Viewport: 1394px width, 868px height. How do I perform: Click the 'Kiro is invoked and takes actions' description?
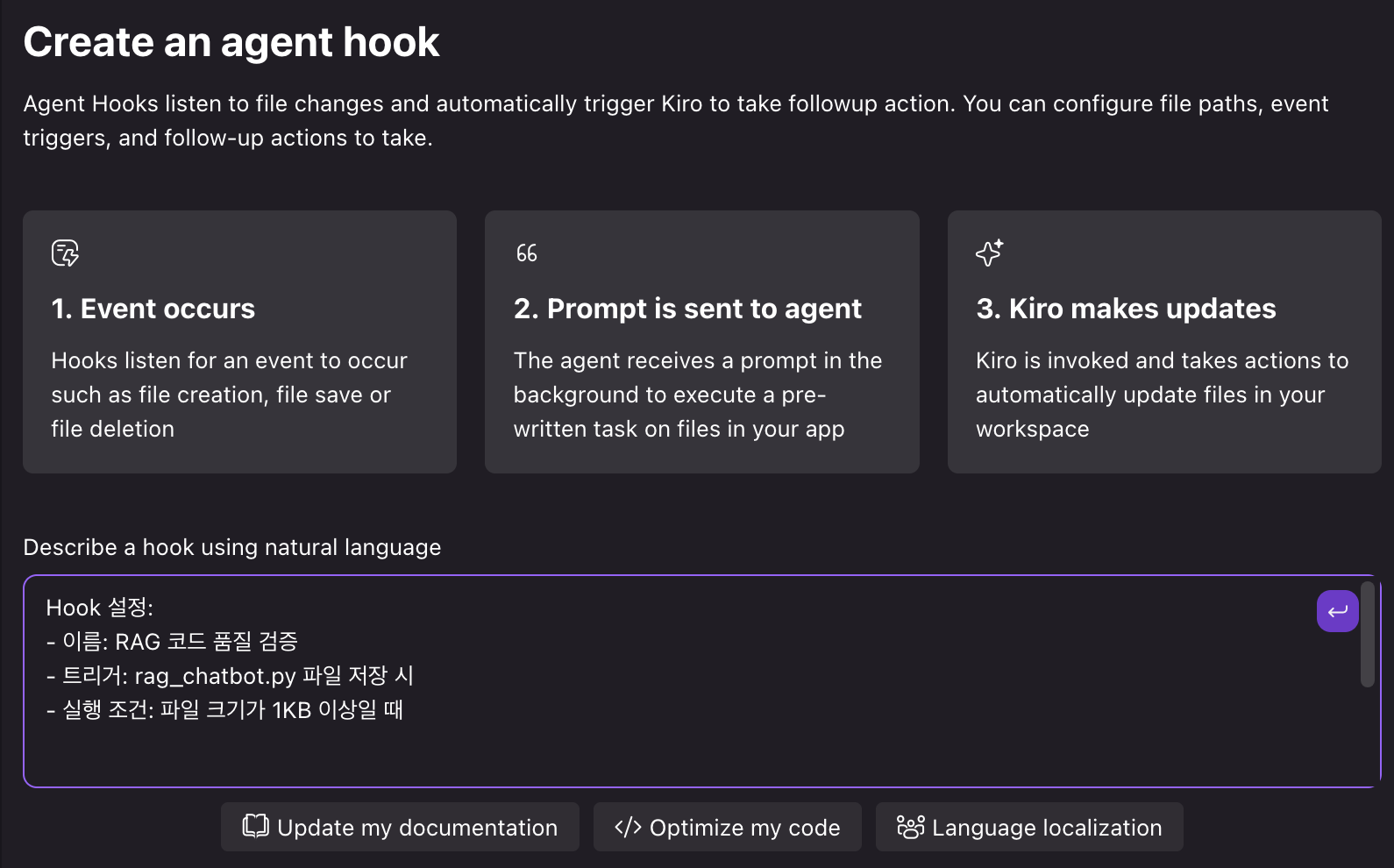1163,395
